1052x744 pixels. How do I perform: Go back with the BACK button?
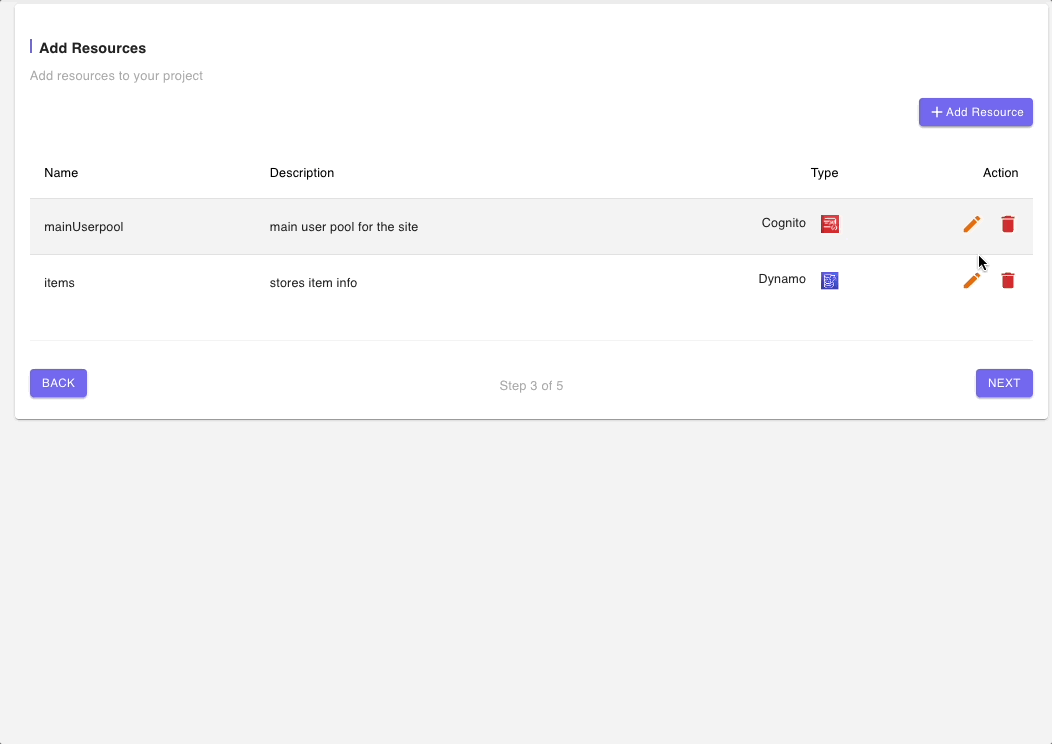(x=58, y=383)
